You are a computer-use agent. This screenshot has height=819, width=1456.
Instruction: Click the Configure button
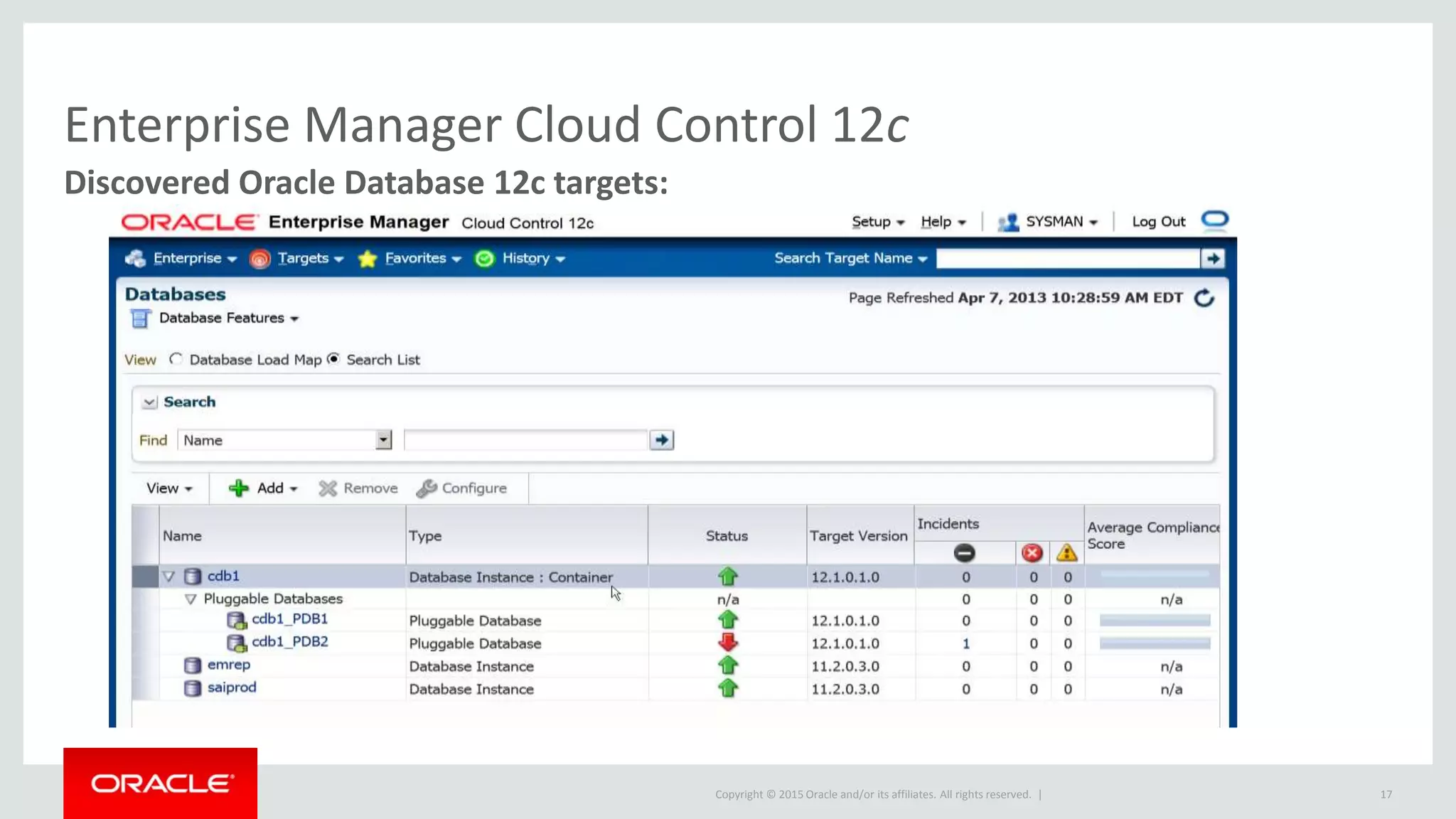[x=462, y=488]
